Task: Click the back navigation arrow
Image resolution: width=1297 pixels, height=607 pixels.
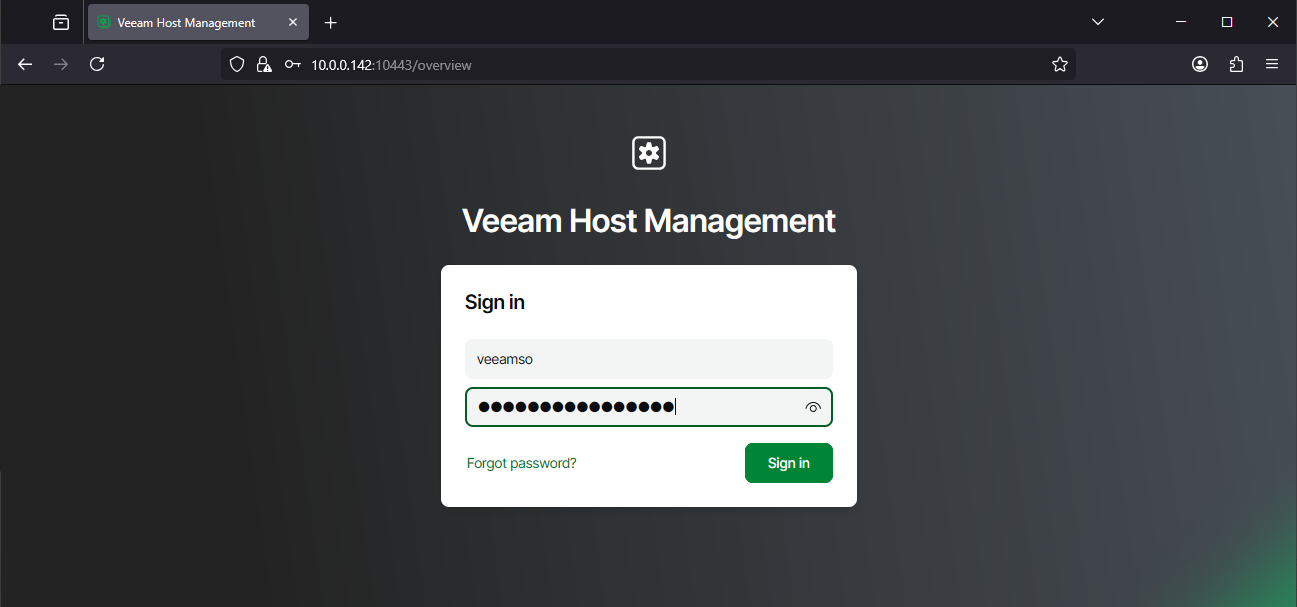Action: click(24, 64)
